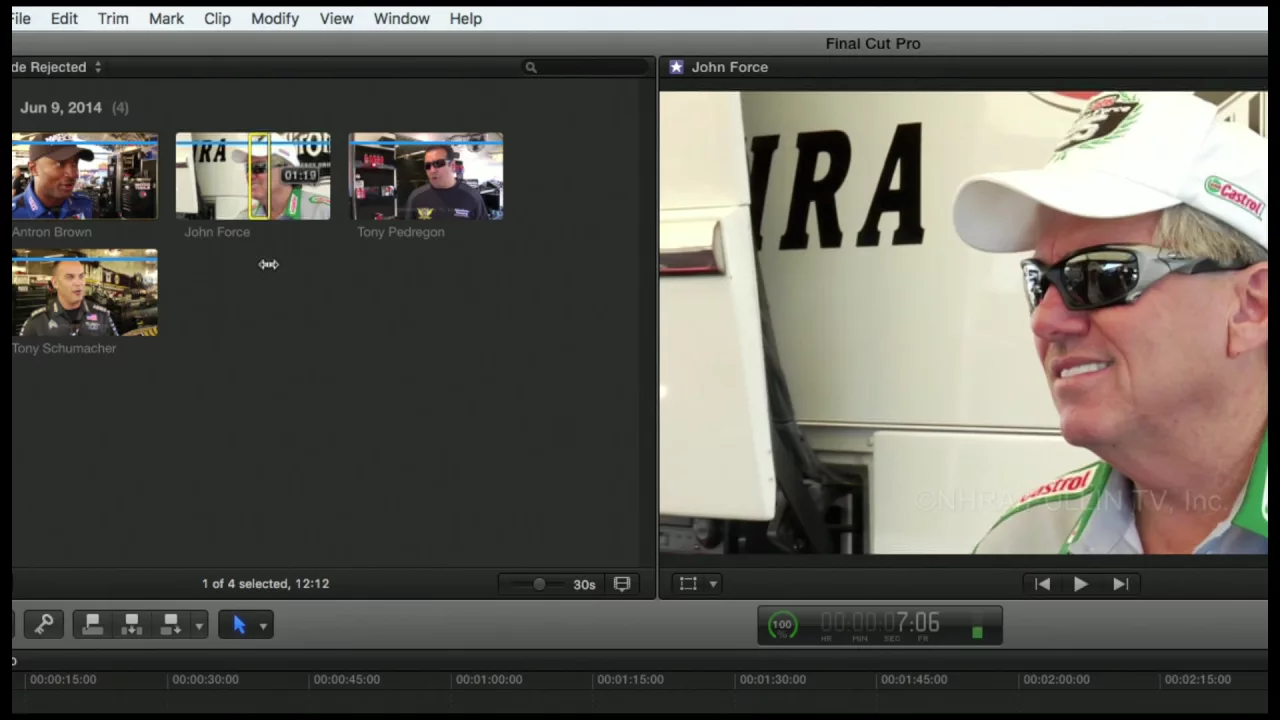Image resolution: width=1280 pixels, height=720 pixels.
Task: Open the Modify menu
Action: point(275,19)
